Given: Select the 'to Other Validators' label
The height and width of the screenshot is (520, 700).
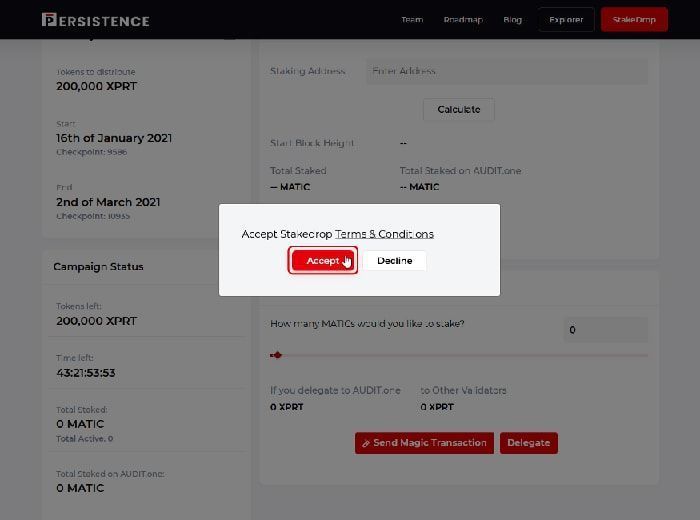Looking at the screenshot, I should [x=463, y=390].
